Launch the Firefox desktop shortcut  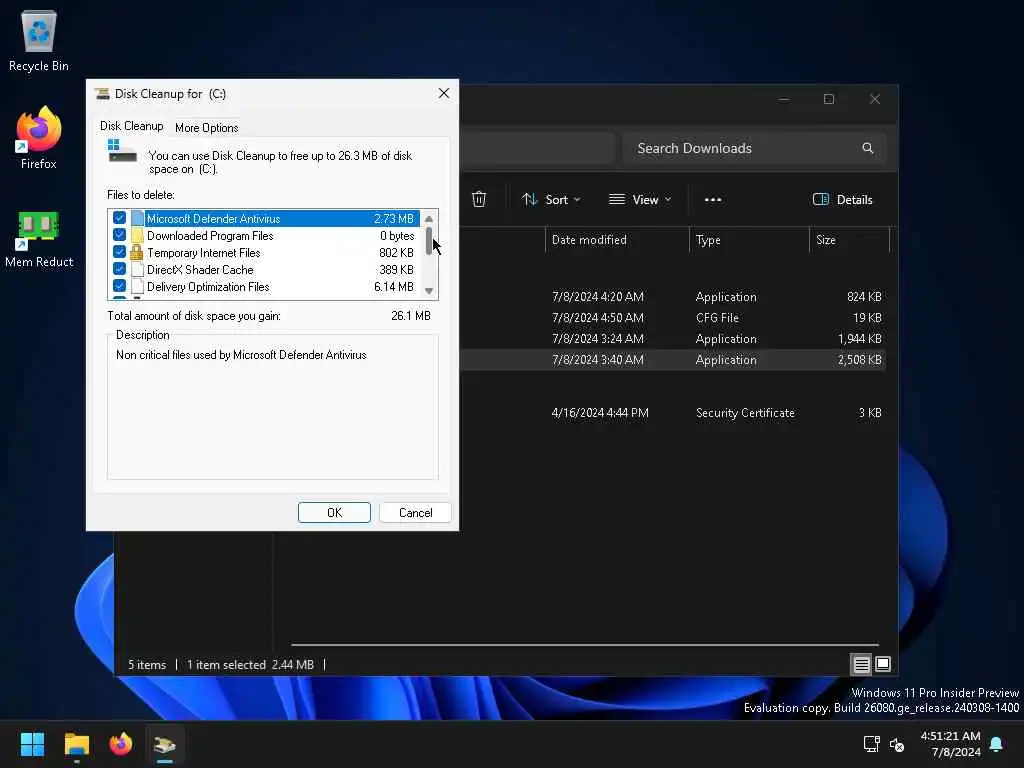click(39, 138)
